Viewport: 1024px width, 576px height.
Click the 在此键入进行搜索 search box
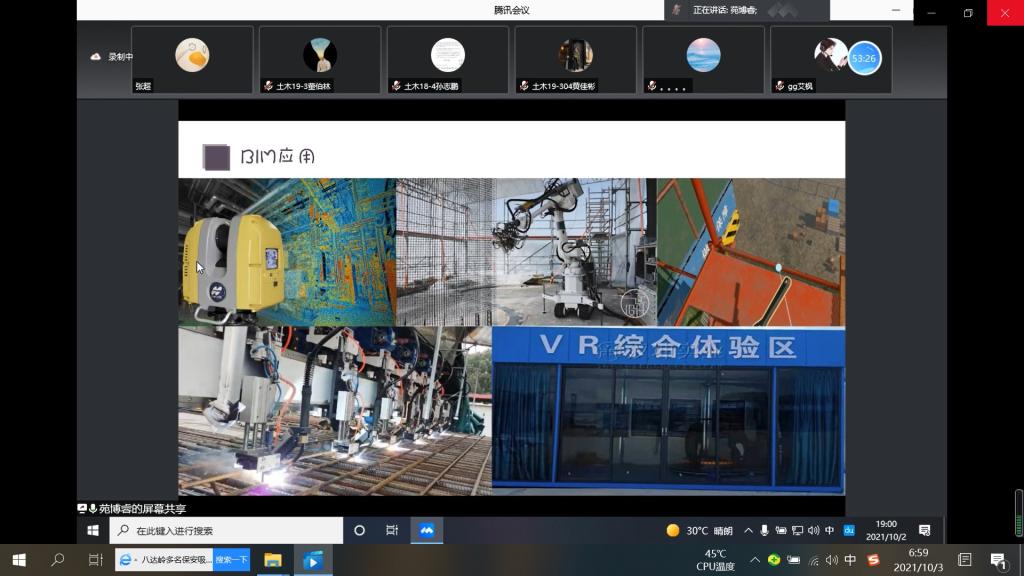230,531
